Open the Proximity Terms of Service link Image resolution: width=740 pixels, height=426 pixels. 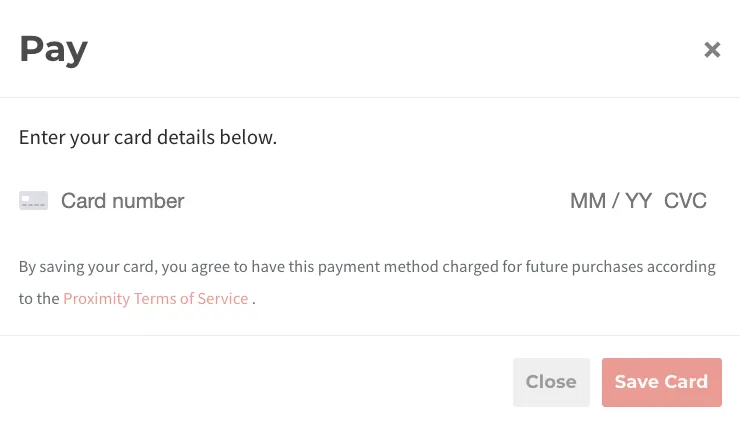tap(156, 299)
